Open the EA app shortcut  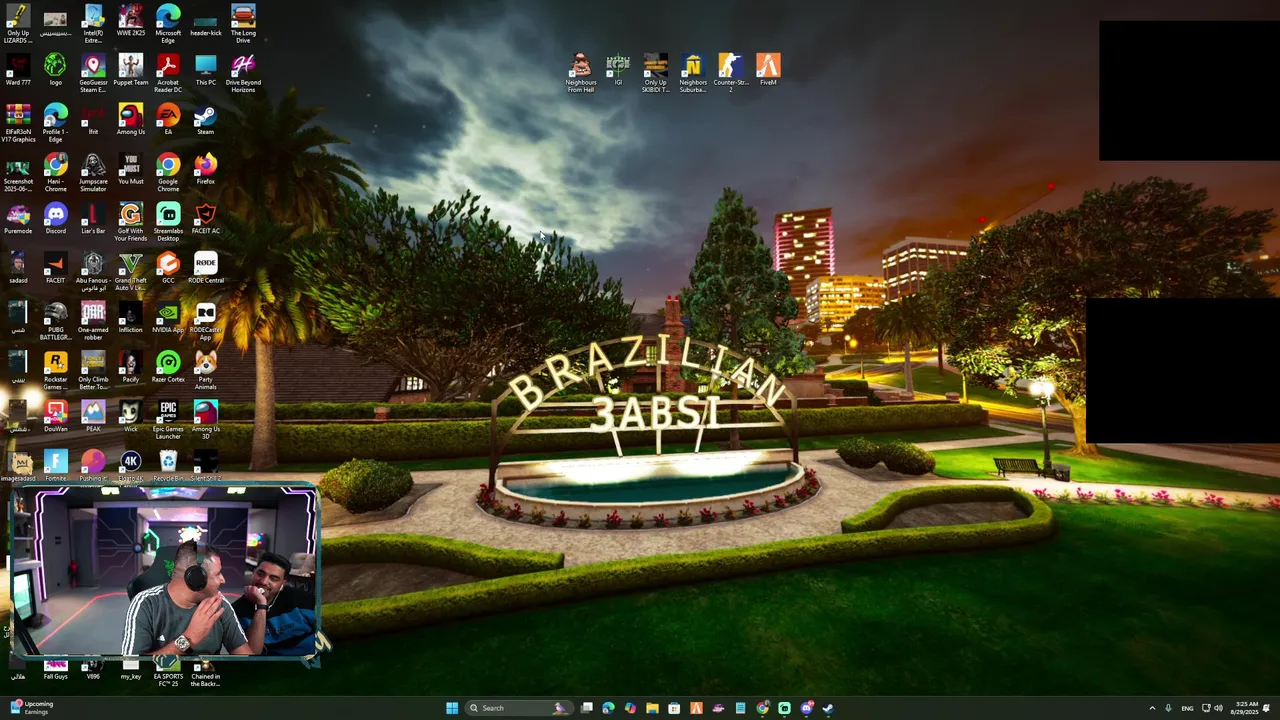168,119
